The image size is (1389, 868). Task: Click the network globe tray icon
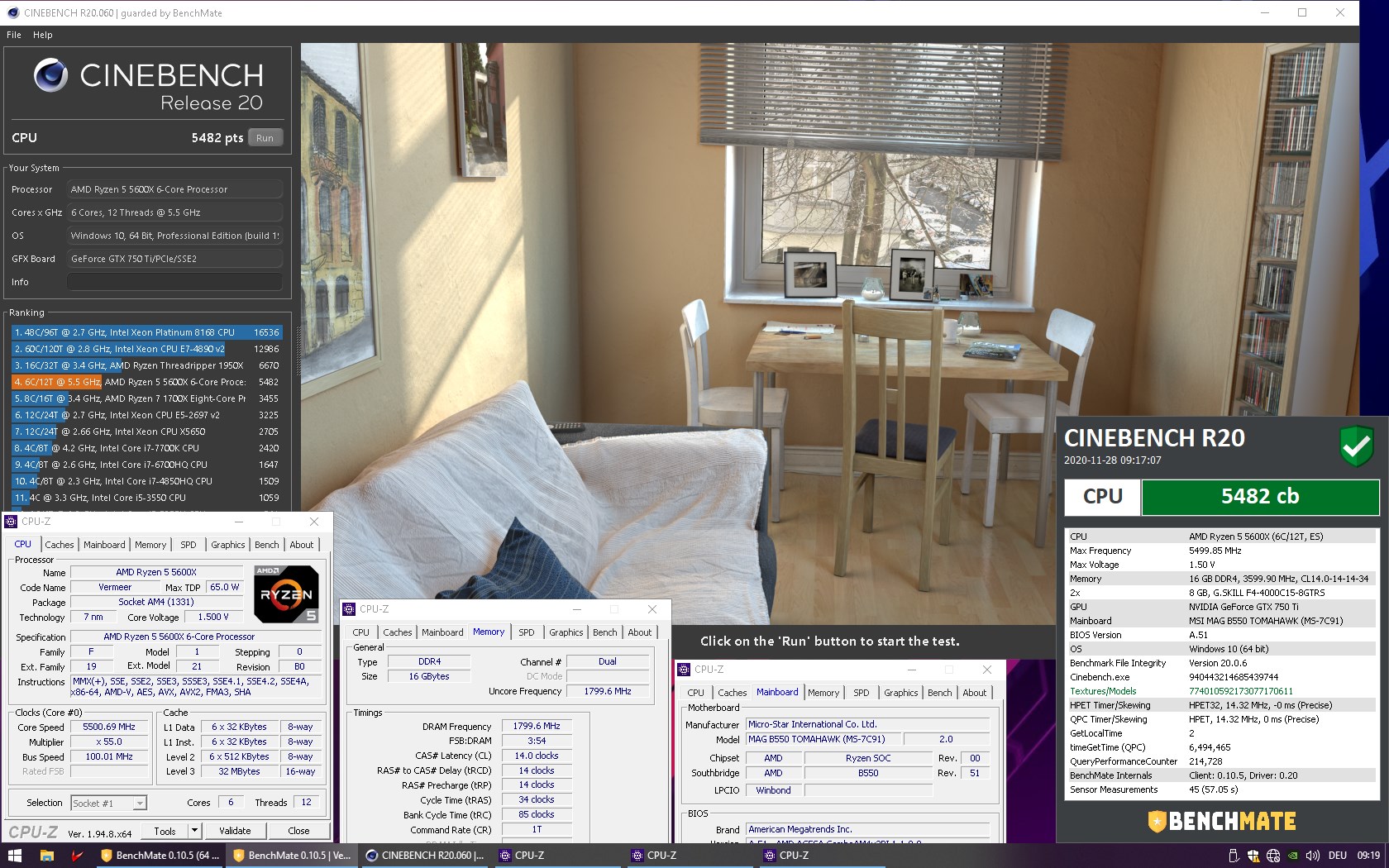[1273, 856]
